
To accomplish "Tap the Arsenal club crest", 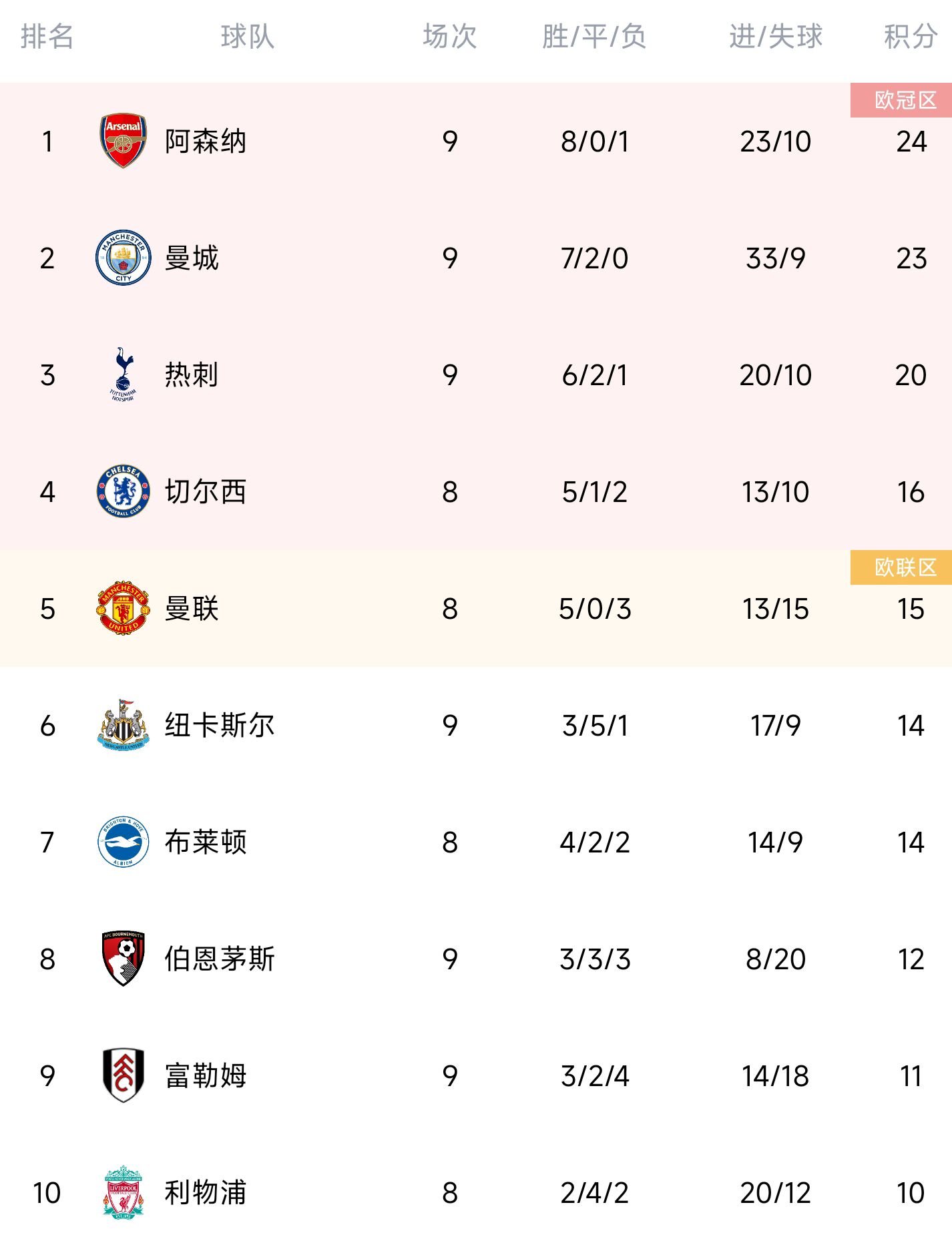I will 124,141.
